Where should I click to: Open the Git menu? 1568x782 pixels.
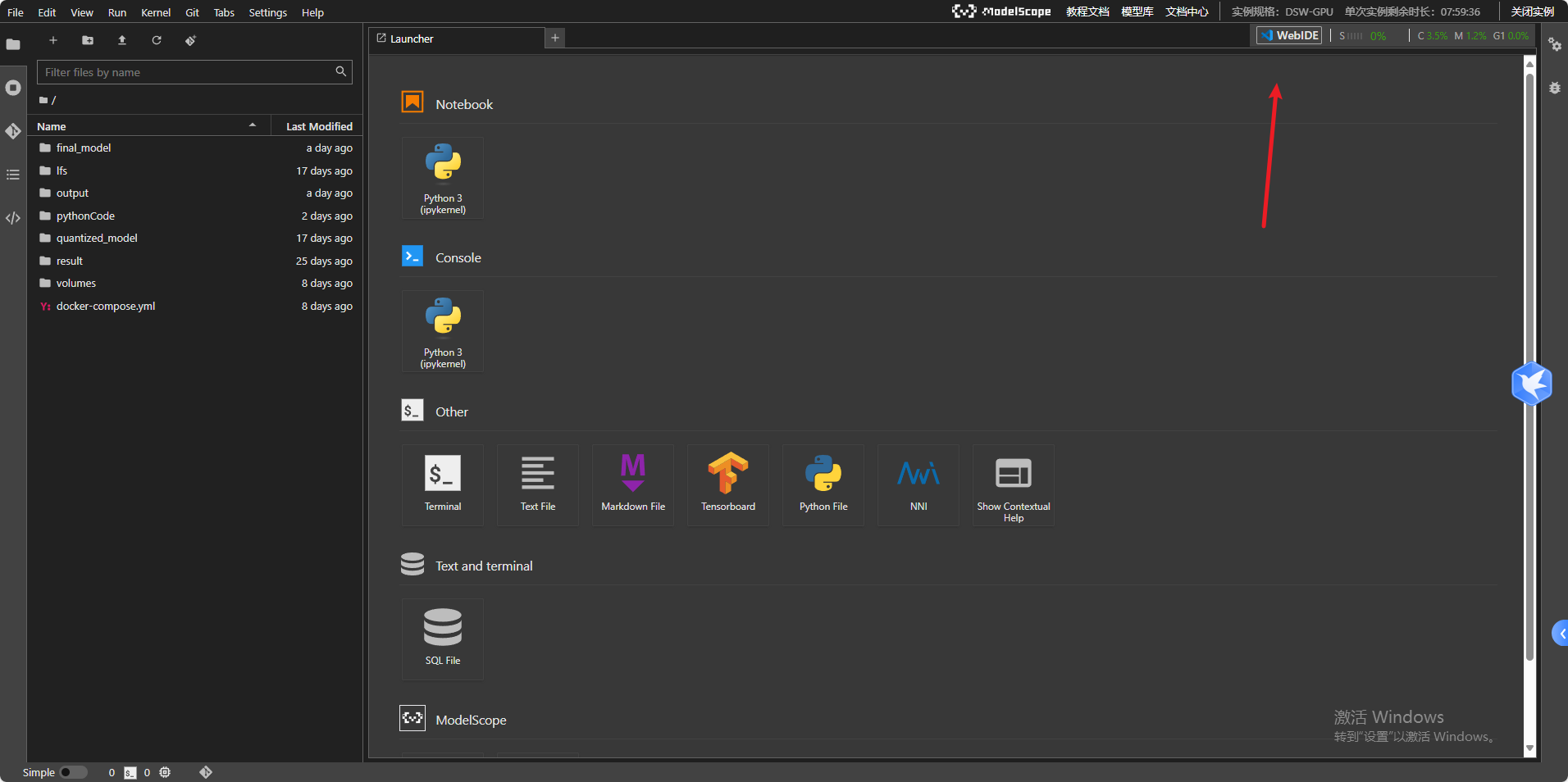coord(193,12)
